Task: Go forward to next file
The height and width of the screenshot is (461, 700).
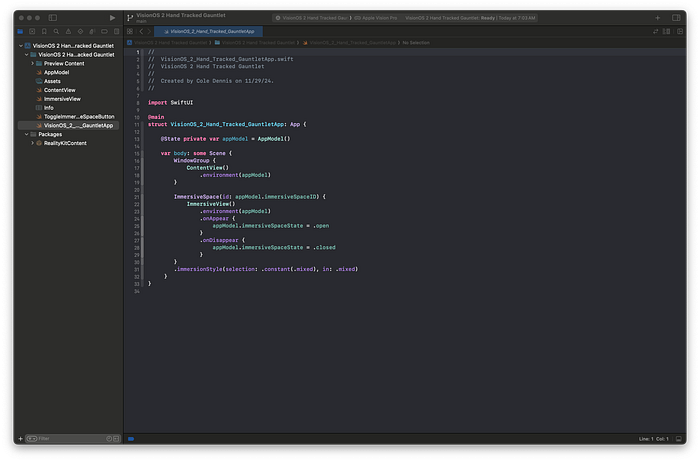Action: pos(149,32)
